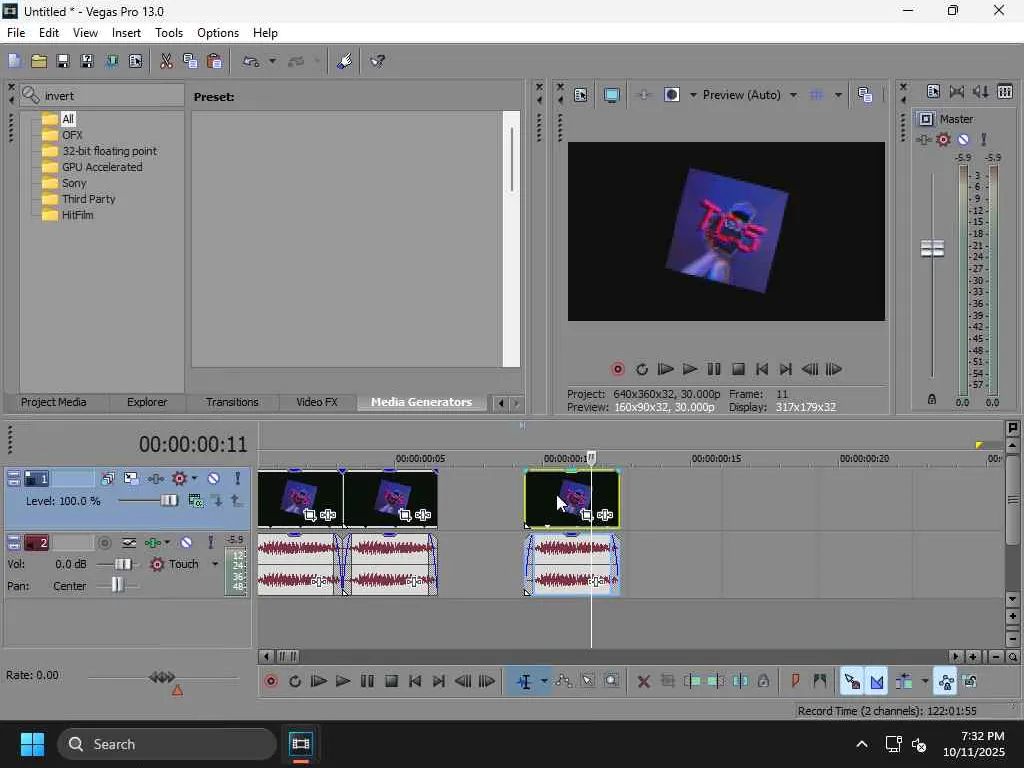Toggle Enable Snapping in timeline toolbar

(852, 682)
